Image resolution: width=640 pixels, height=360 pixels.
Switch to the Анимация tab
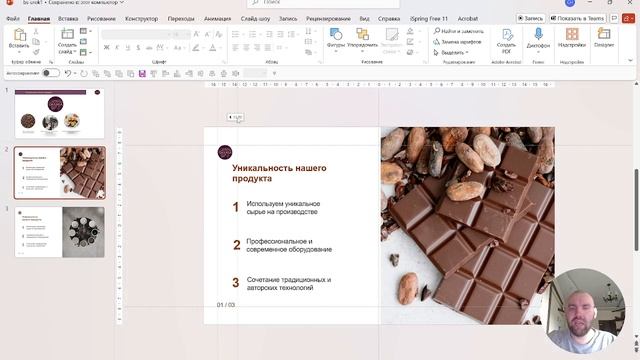point(218,19)
